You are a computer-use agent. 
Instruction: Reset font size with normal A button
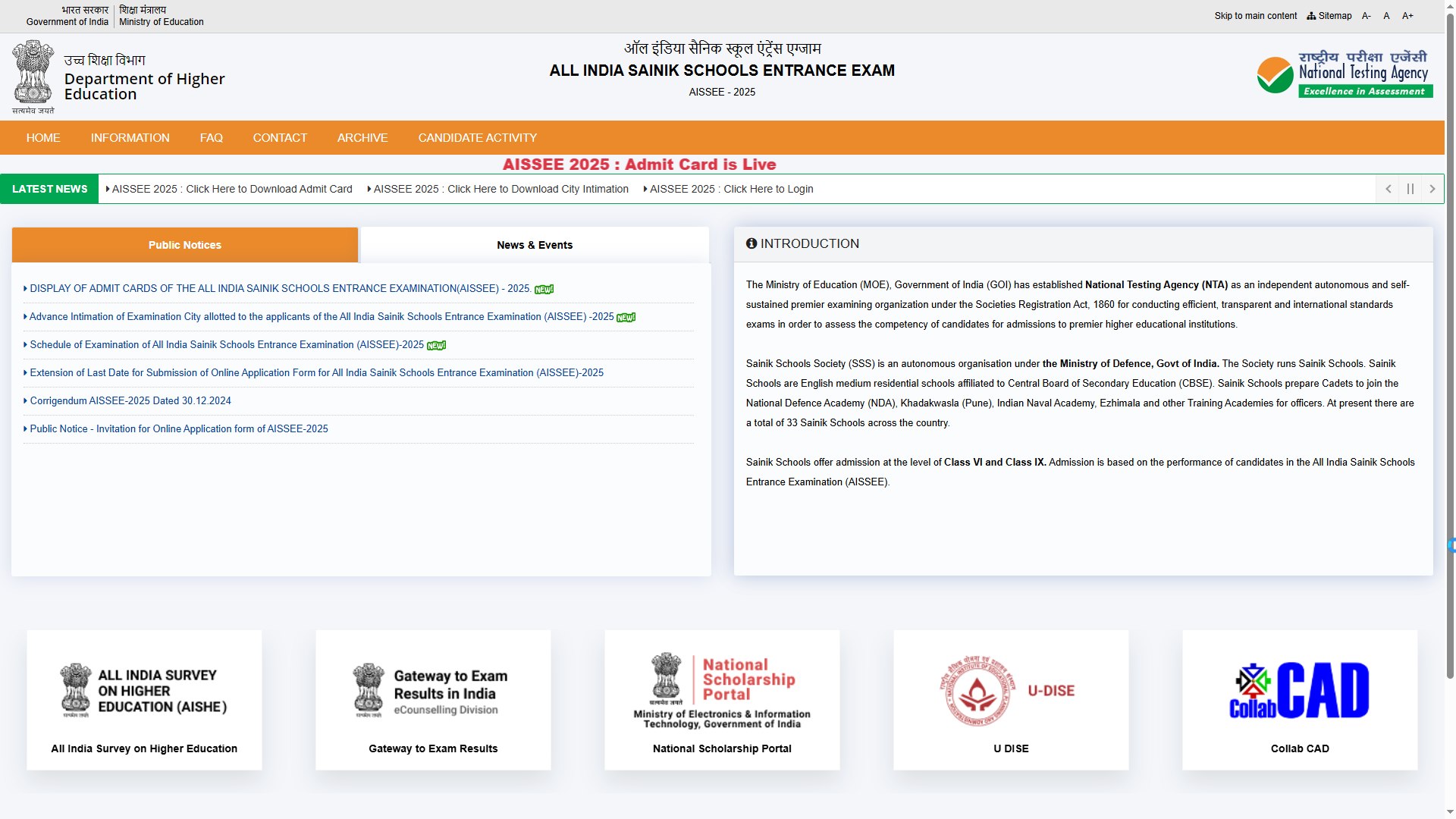pyautogui.click(x=1386, y=16)
